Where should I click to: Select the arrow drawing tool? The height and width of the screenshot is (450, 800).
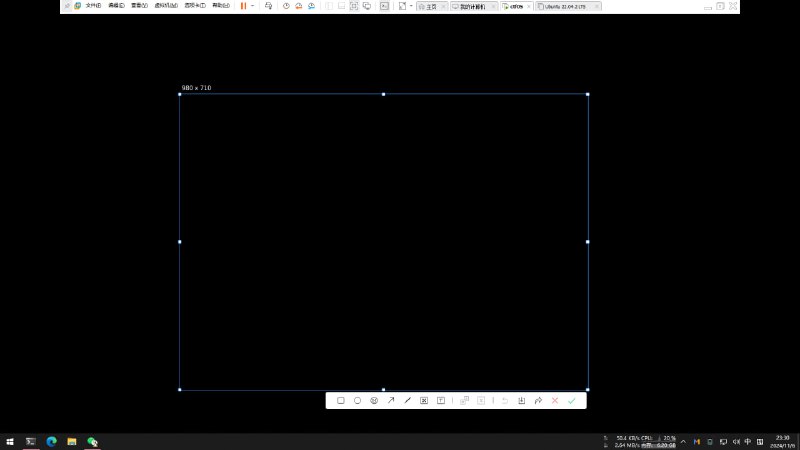coord(391,401)
